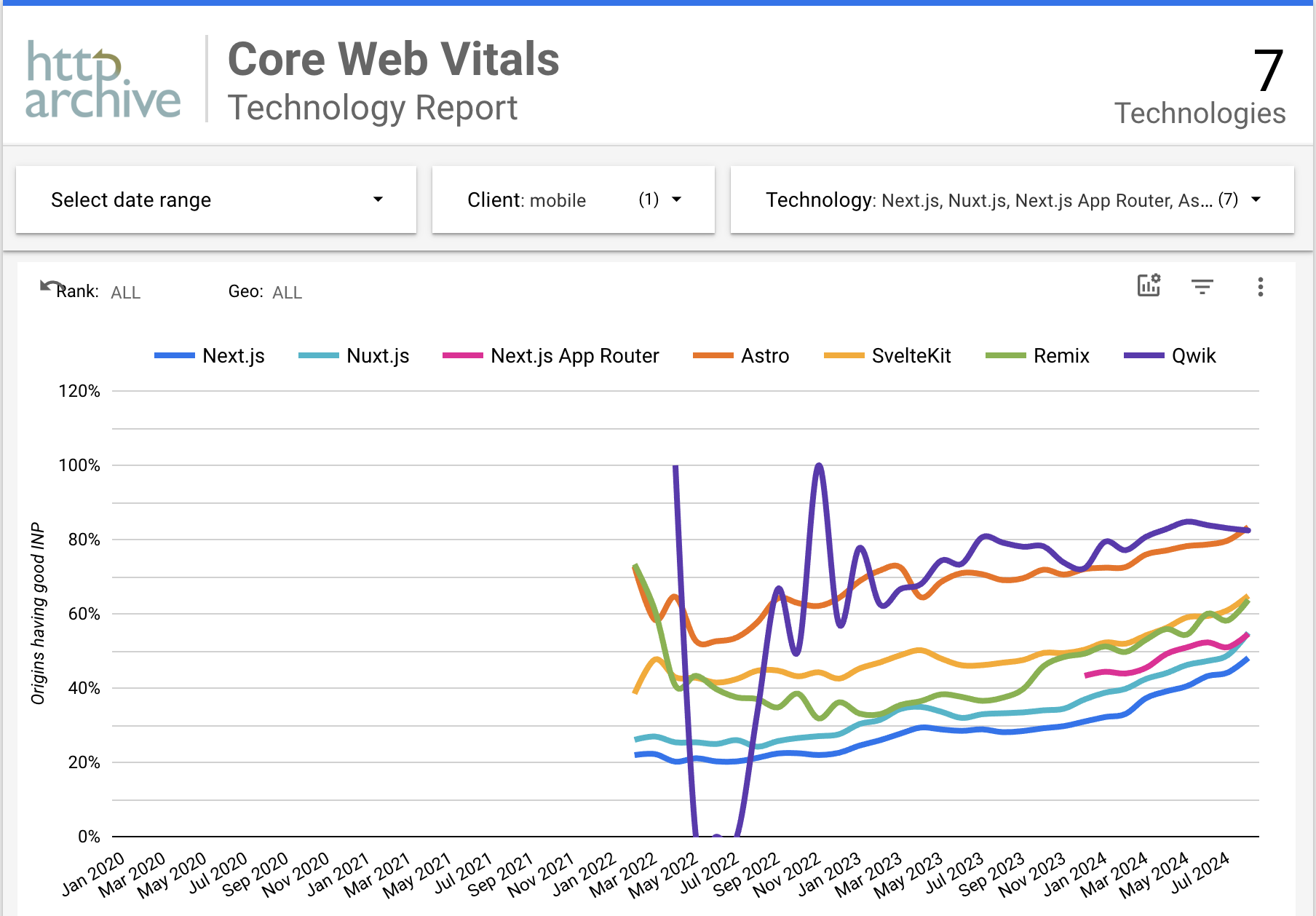1316x916 pixels.
Task: Click the arrow next to Technology (7)
Action: 1256,200
